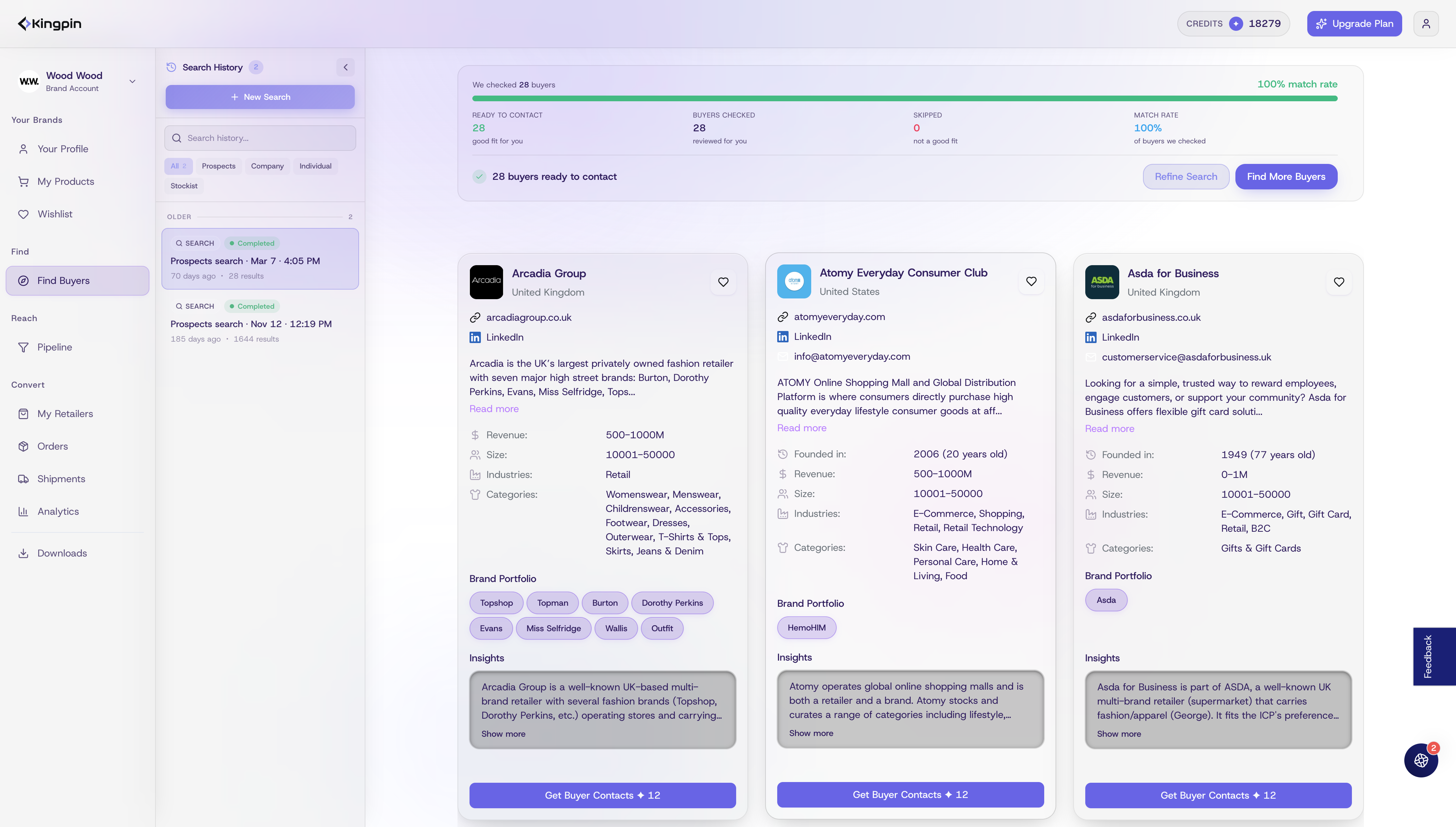Screen dimensions: 1456x827
Task: Click the Miss Selfridge brand tag
Action: pos(553,628)
